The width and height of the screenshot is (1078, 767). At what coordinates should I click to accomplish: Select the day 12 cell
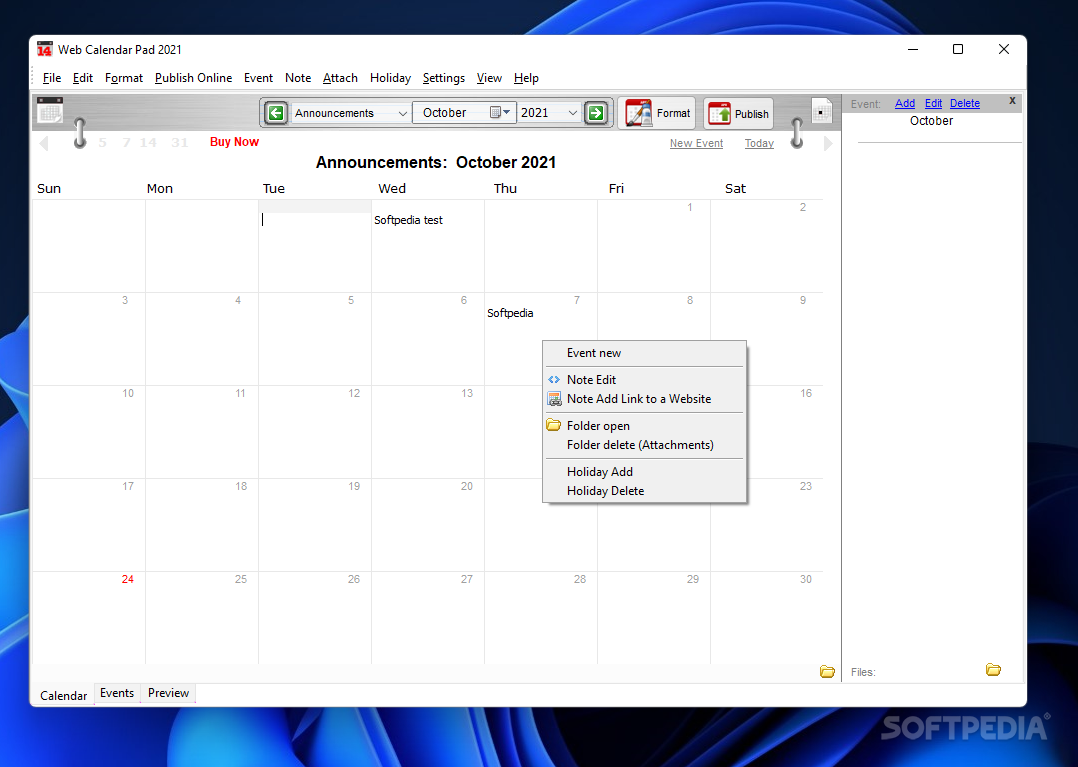(x=315, y=432)
